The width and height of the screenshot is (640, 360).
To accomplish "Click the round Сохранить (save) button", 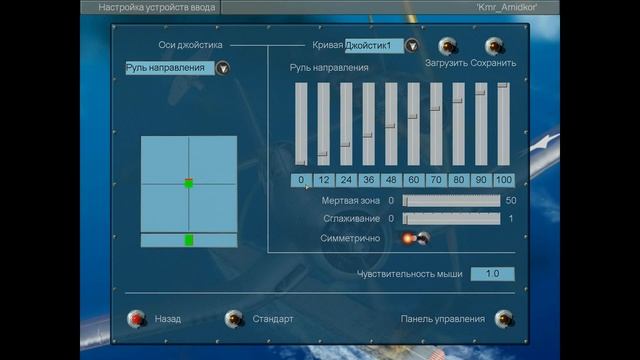I will pyautogui.click(x=494, y=46).
